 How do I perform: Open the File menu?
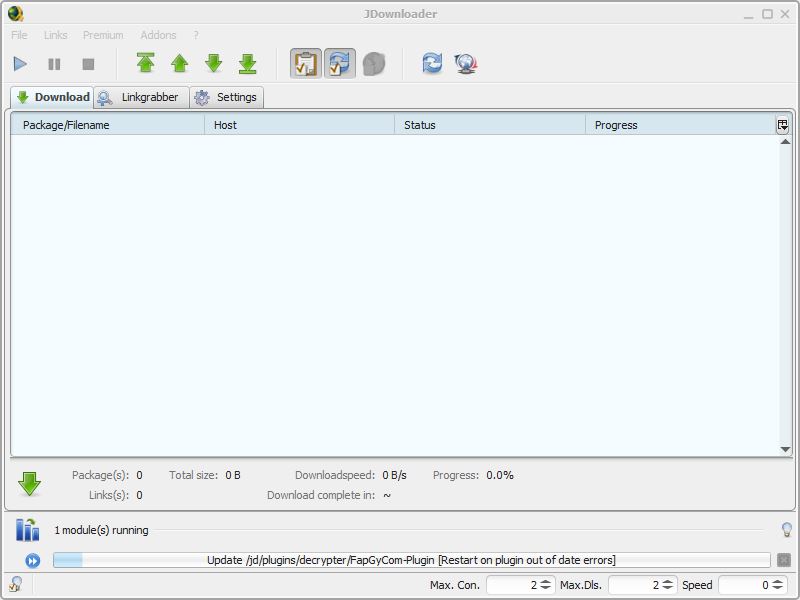pyautogui.click(x=19, y=35)
